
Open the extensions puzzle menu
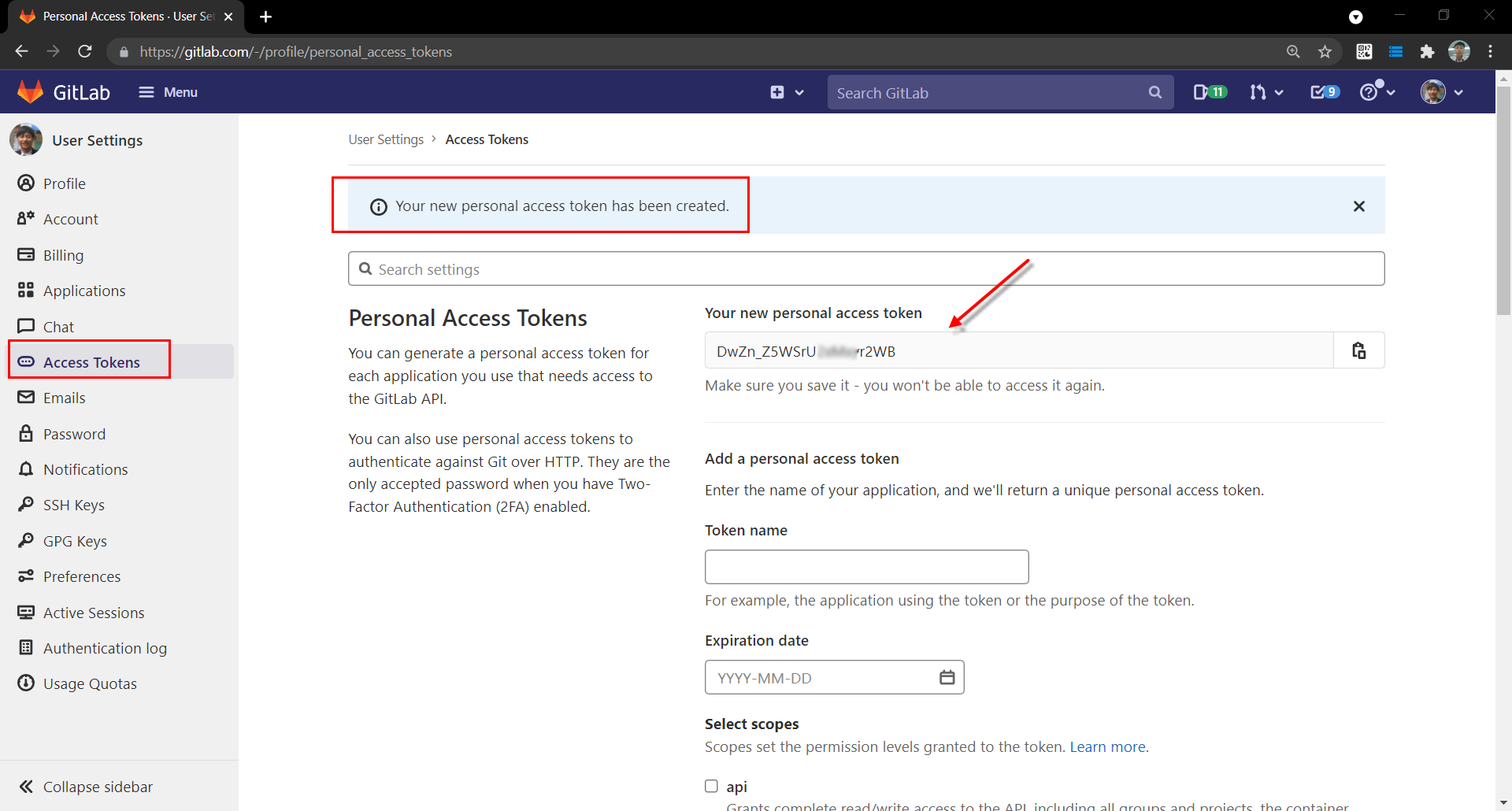point(1427,52)
